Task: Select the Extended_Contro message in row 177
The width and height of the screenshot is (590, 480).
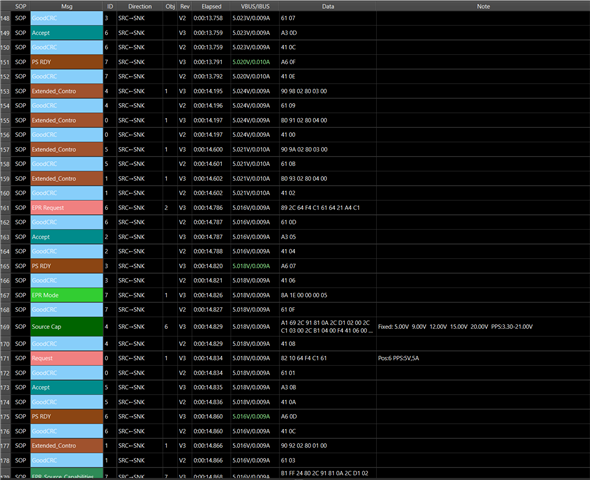Action: pyautogui.click(x=67, y=445)
